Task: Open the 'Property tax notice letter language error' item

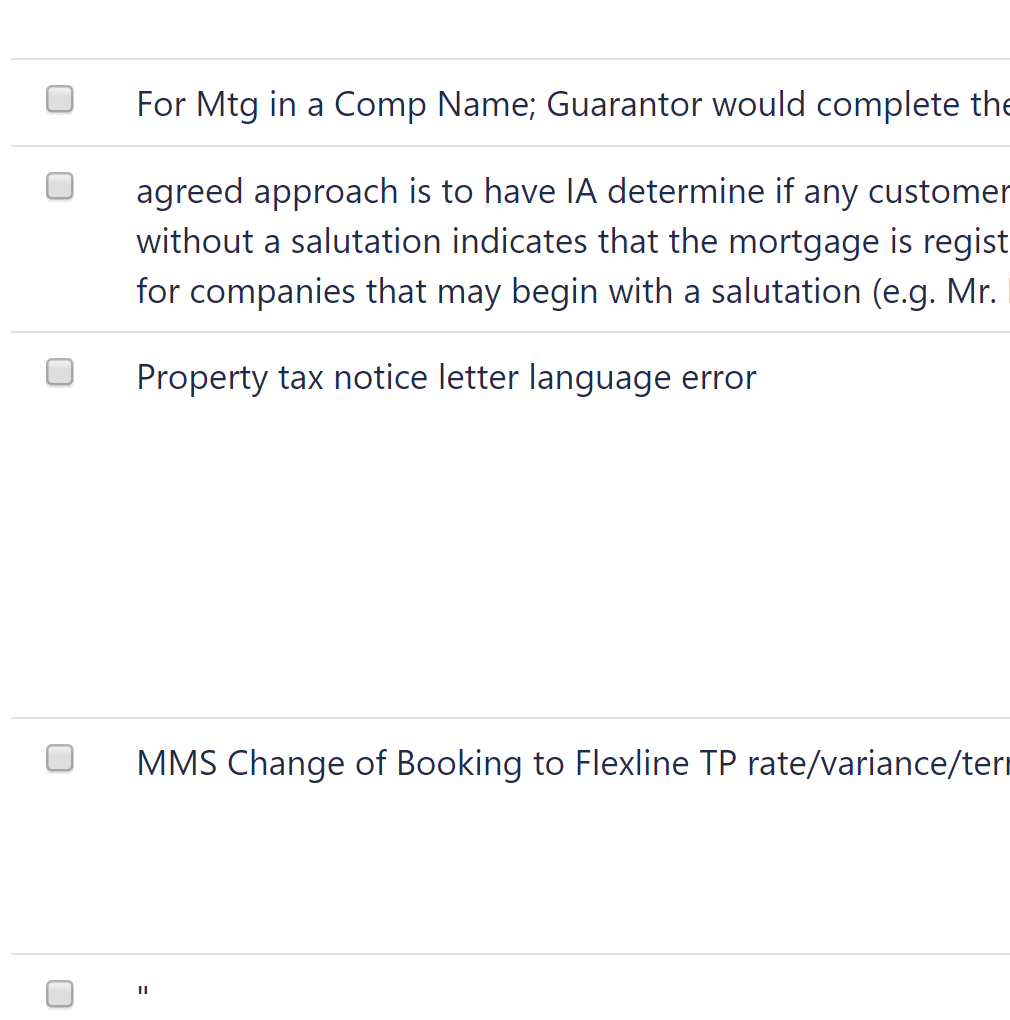Action: [x=446, y=378]
